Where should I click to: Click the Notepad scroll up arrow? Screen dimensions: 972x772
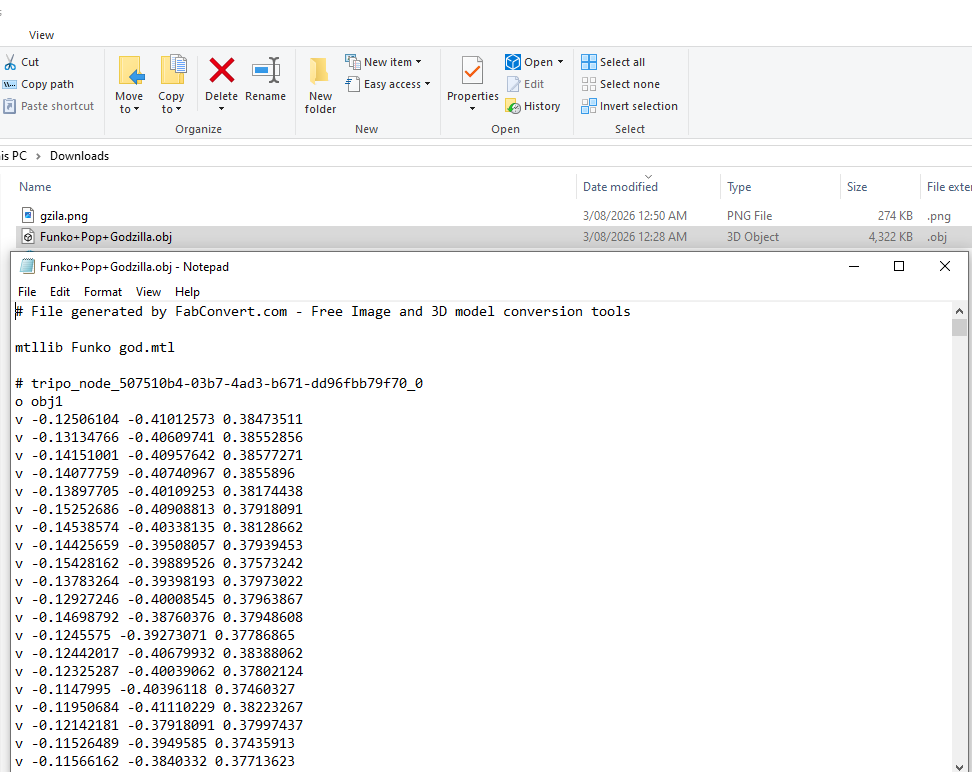click(959, 311)
